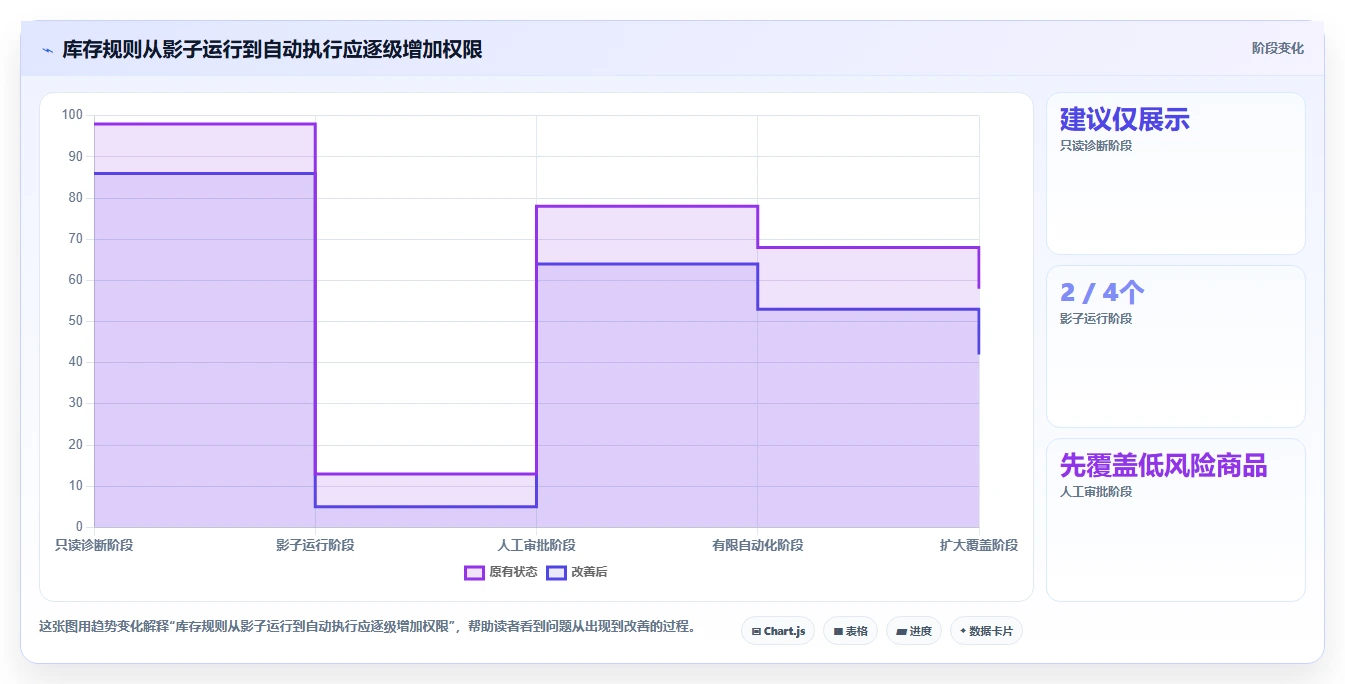The image size is (1345, 684).
Task: Click the 先覆盖低风险商品 card heading
Action: pos(1164,465)
